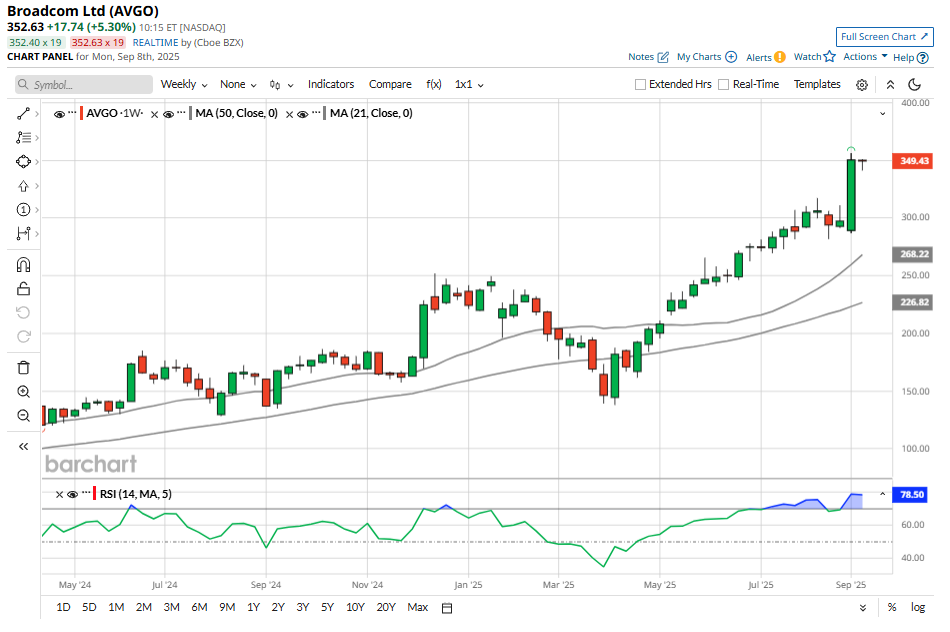Remove the RSI indicator panel
The image size is (950, 632).
(x=59, y=494)
